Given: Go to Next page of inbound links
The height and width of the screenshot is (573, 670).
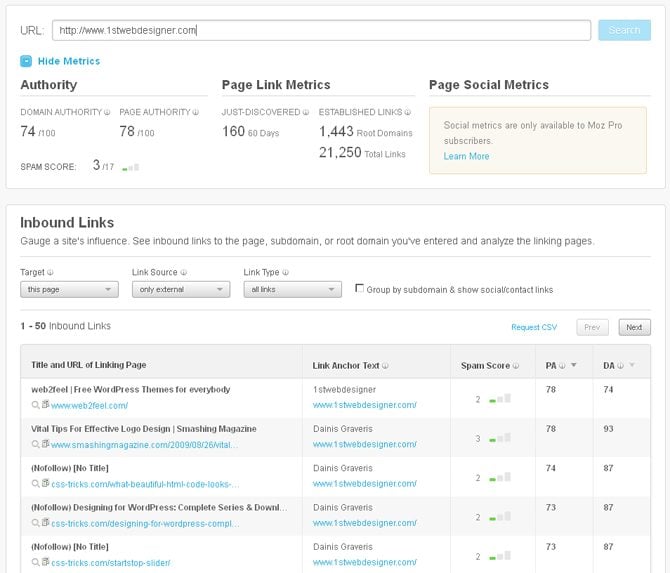Looking at the screenshot, I should tap(634, 327).
